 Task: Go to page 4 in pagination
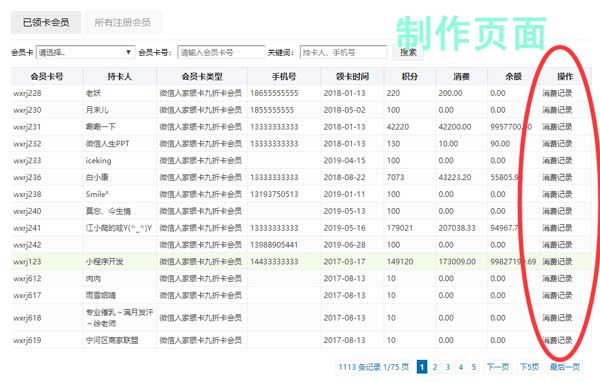tap(461, 367)
